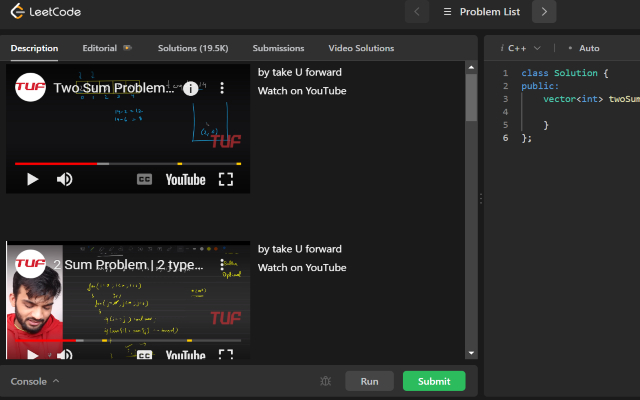The image size is (640, 400).
Task: Expand the Console panel
Action: (35, 381)
